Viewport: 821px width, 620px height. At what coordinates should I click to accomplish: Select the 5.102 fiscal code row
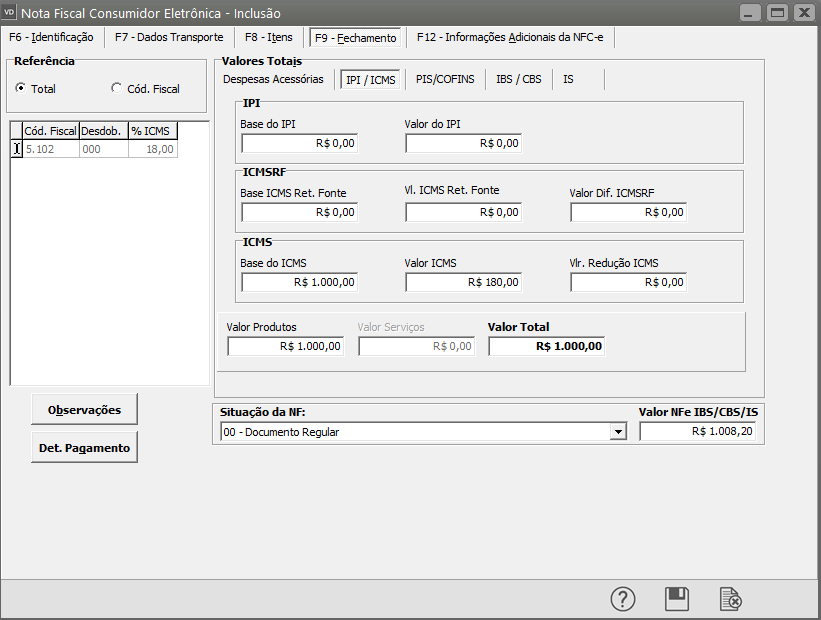coord(50,149)
